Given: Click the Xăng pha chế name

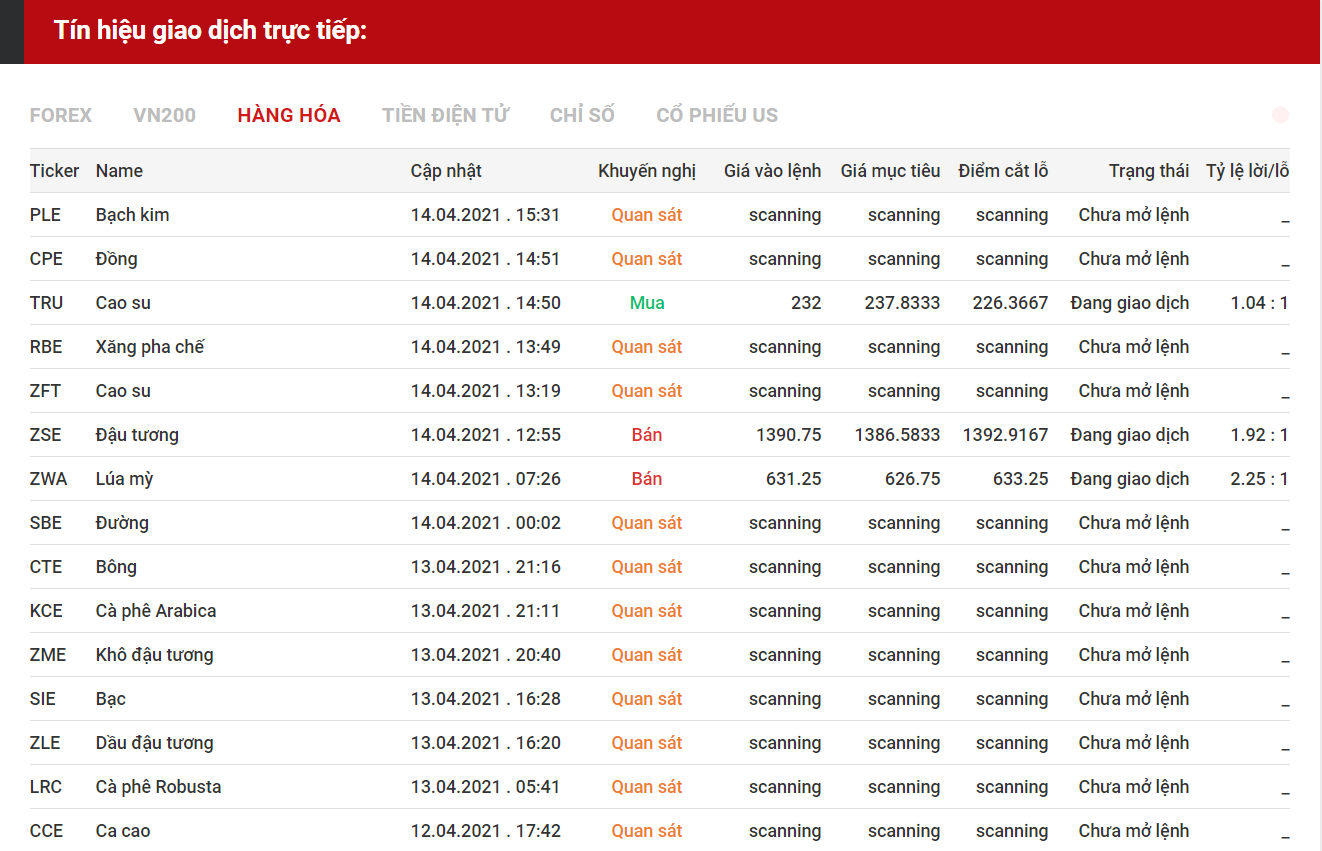Looking at the screenshot, I should (x=150, y=347).
